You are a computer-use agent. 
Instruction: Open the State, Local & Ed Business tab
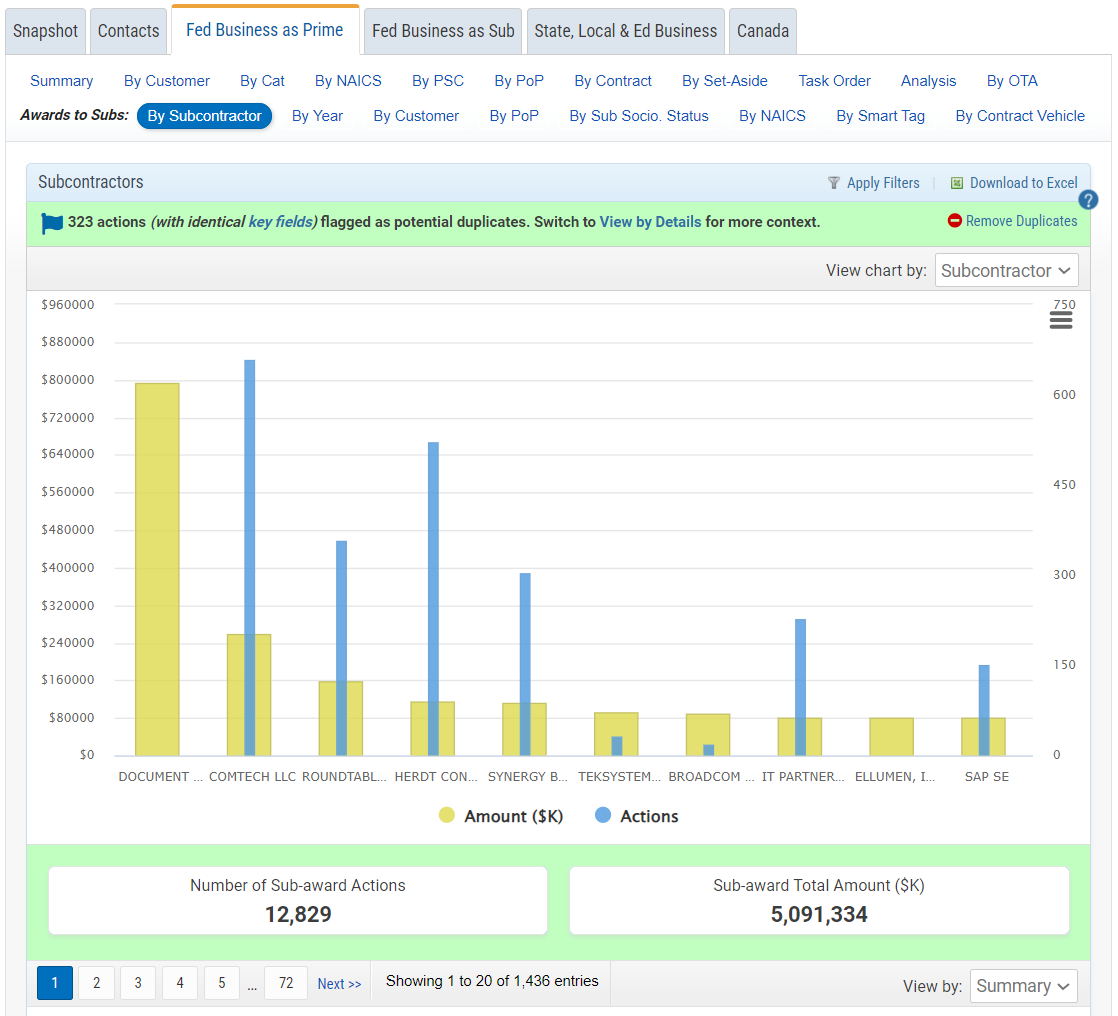point(625,31)
